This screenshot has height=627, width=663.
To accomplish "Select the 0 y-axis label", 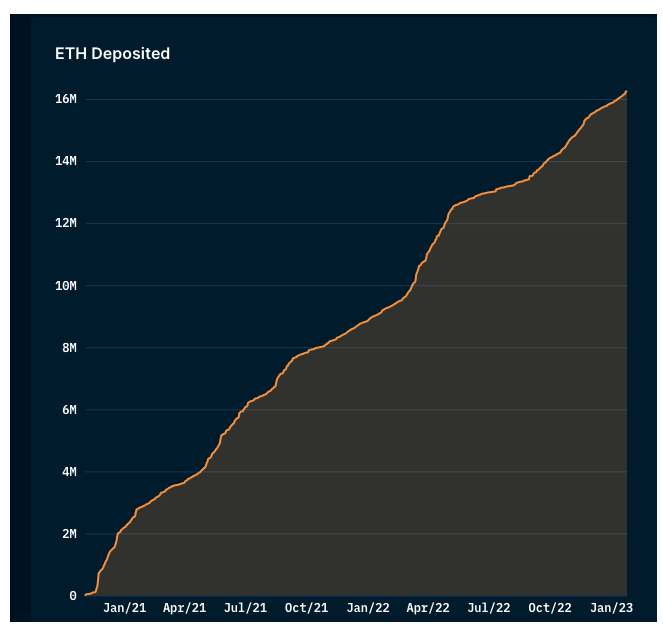I will coord(73,596).
